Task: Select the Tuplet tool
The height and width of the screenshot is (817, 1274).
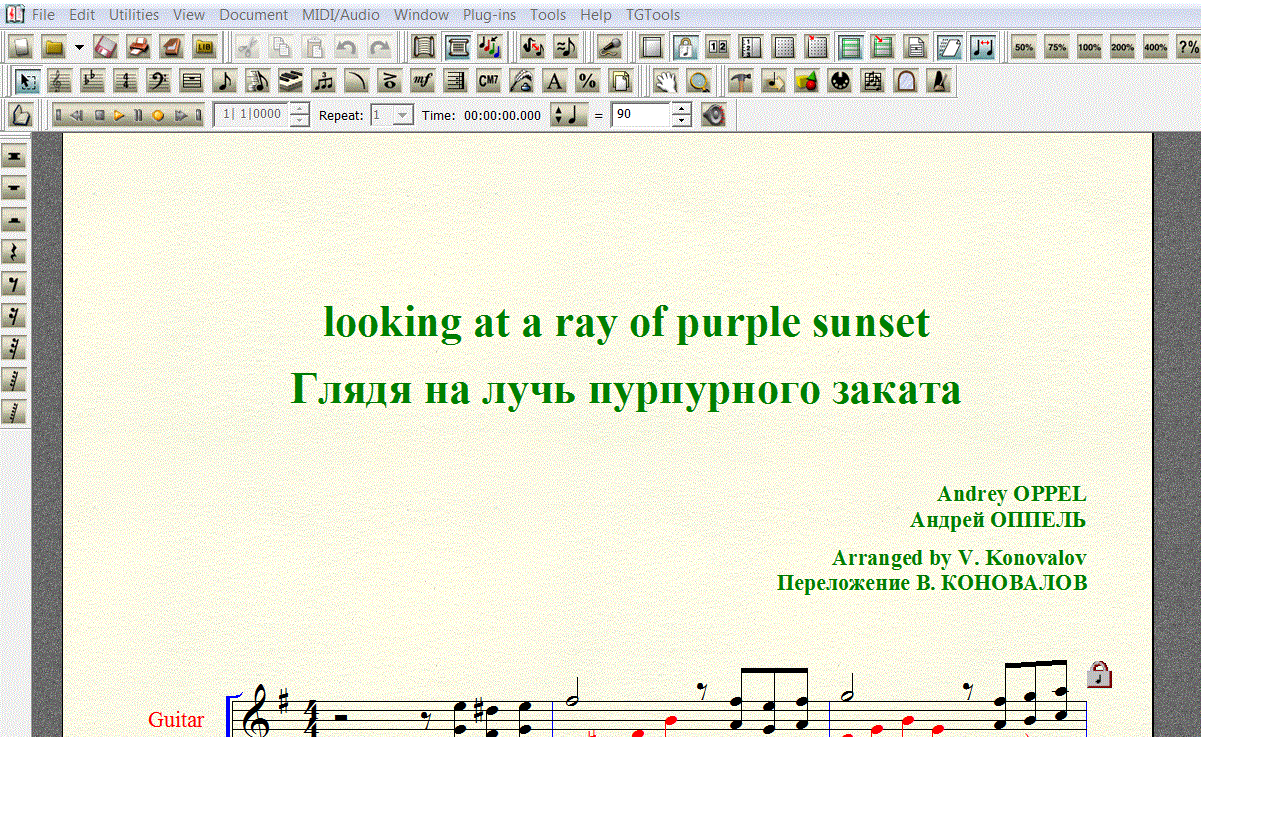Action: click(324, 81)
